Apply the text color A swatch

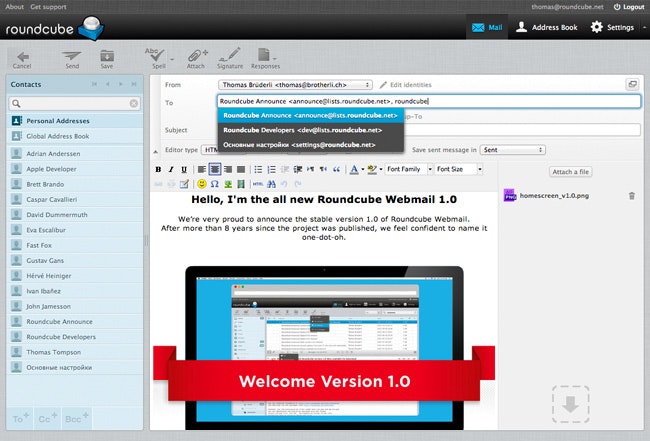[354, 169]
